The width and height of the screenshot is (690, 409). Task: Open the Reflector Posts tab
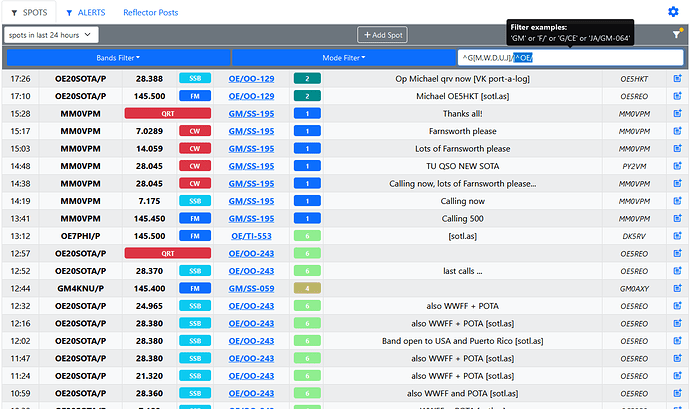coord(150,12)
